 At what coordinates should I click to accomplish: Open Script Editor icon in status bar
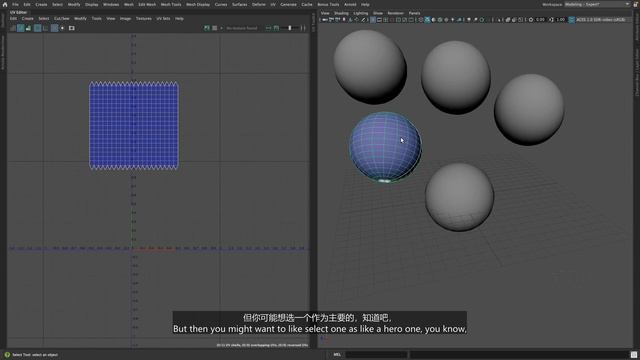click(633, 355)
